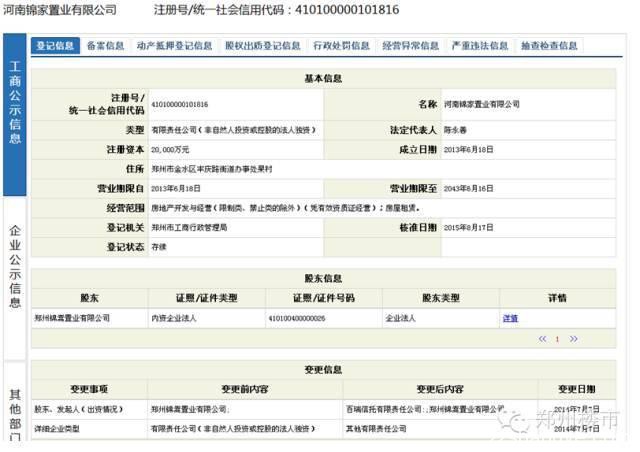Click 登记机关 value 郑州市工商行政管理局

point(189,227)
